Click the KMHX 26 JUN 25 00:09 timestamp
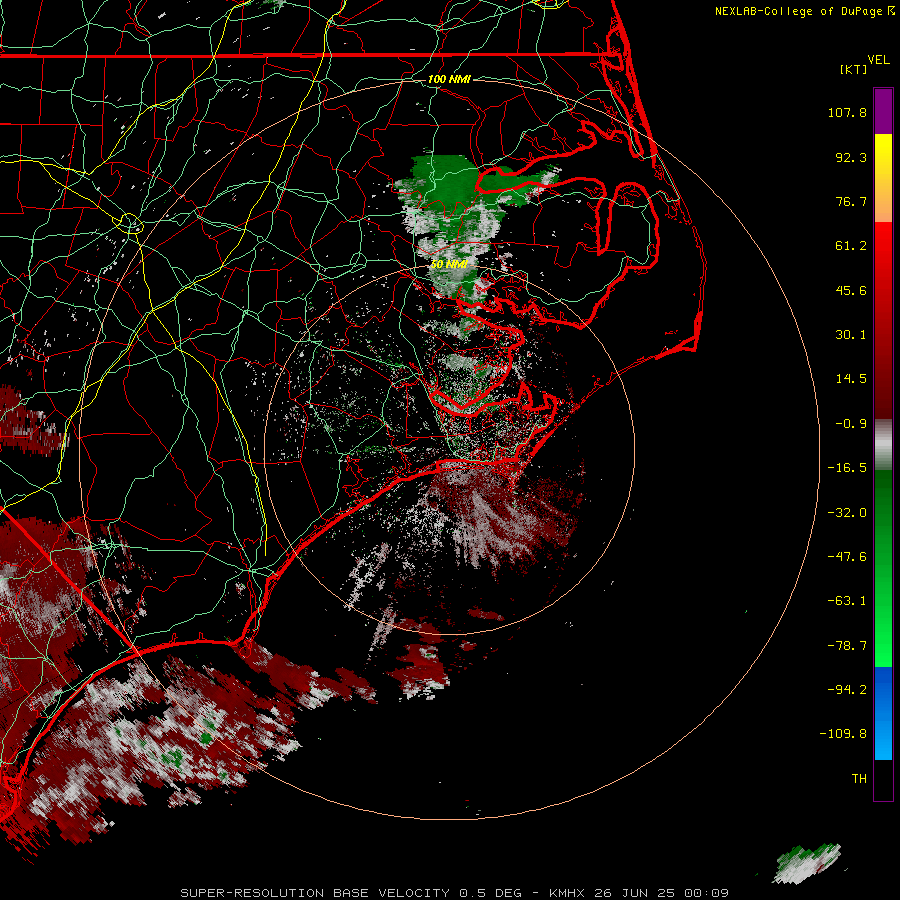Viewport: 900px width, 900px height. (639, 893)
